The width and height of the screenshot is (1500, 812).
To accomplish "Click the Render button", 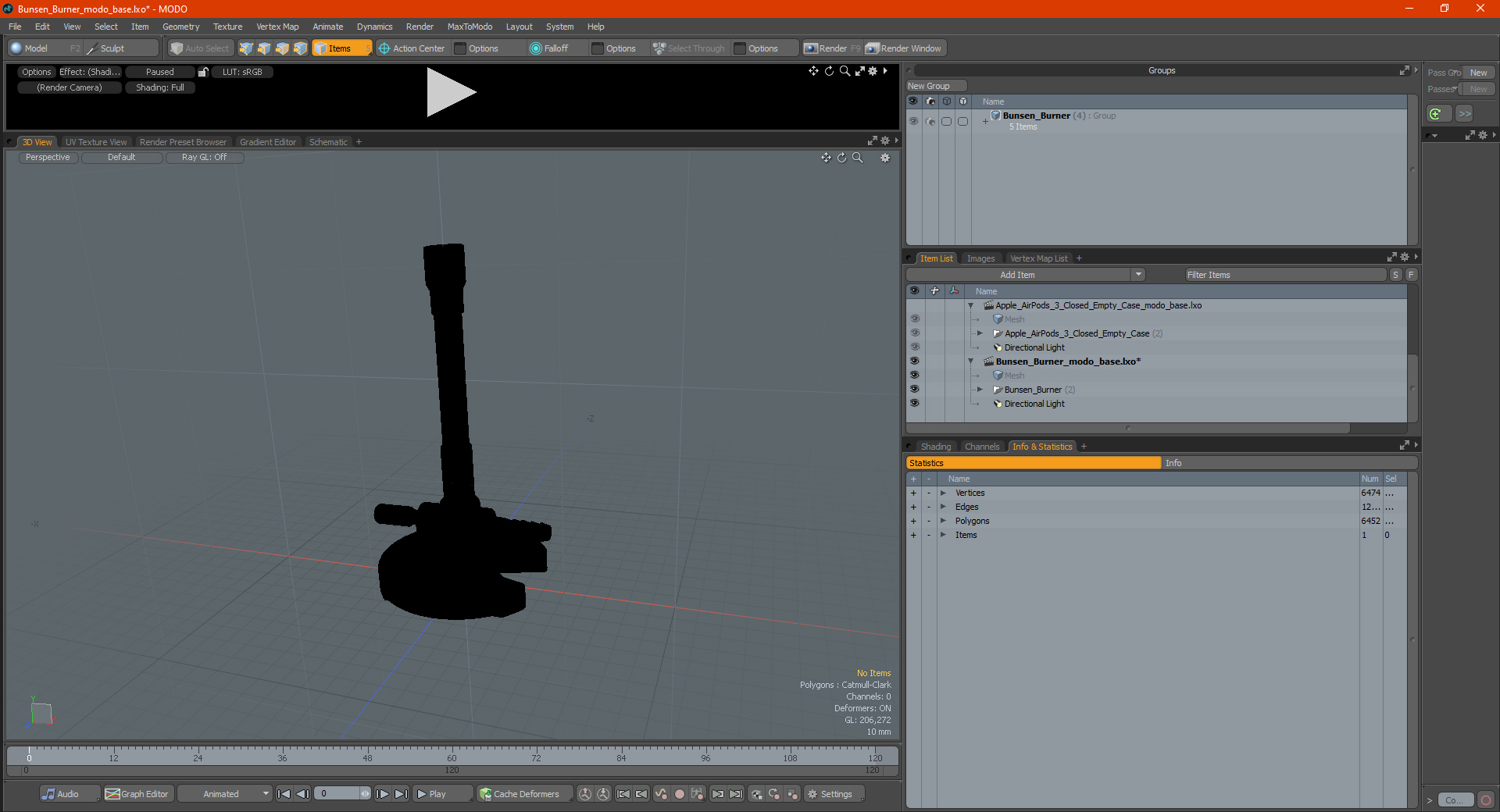I will 832,48.
